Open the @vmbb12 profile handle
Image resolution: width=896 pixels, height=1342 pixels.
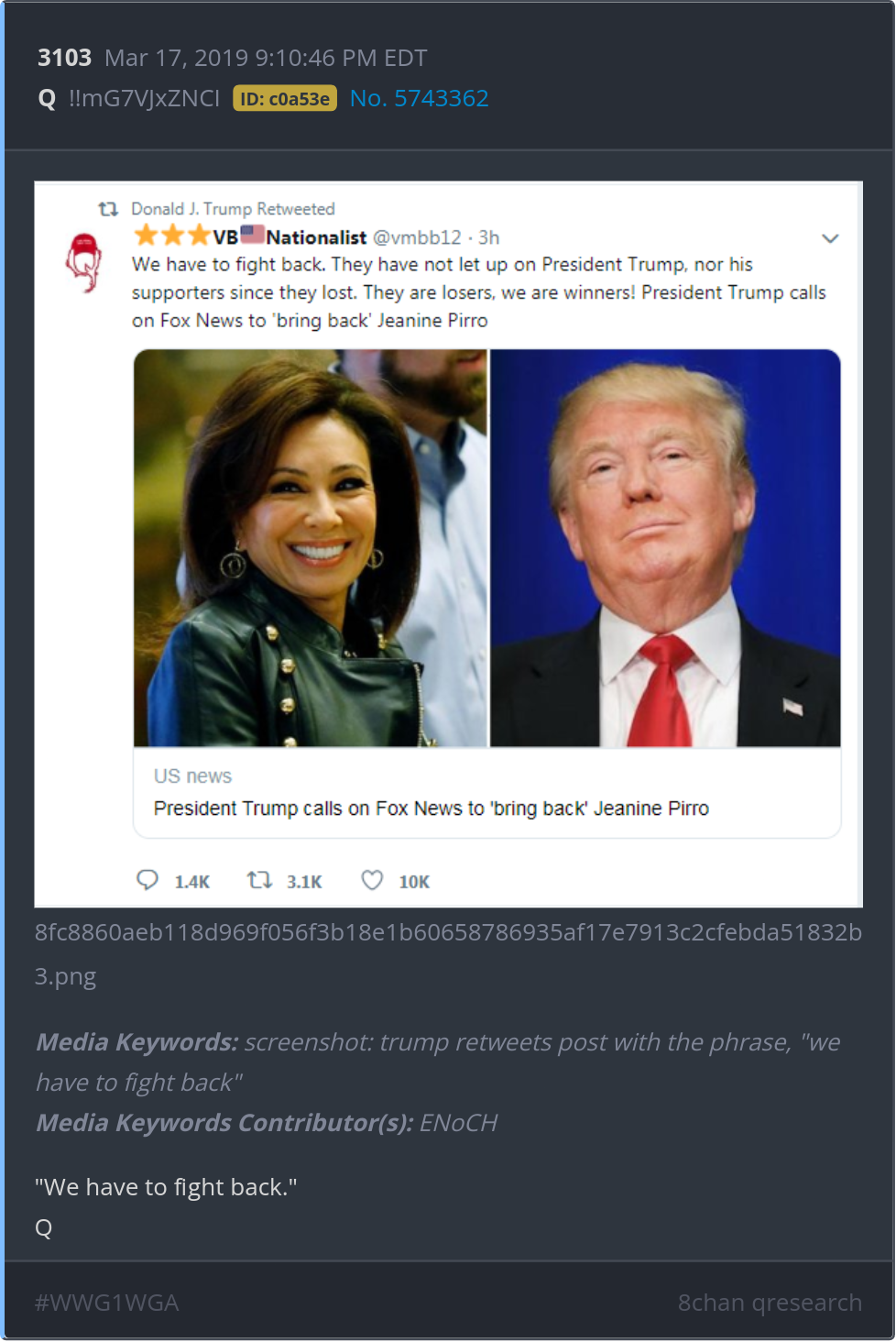(x=417, y=237)
